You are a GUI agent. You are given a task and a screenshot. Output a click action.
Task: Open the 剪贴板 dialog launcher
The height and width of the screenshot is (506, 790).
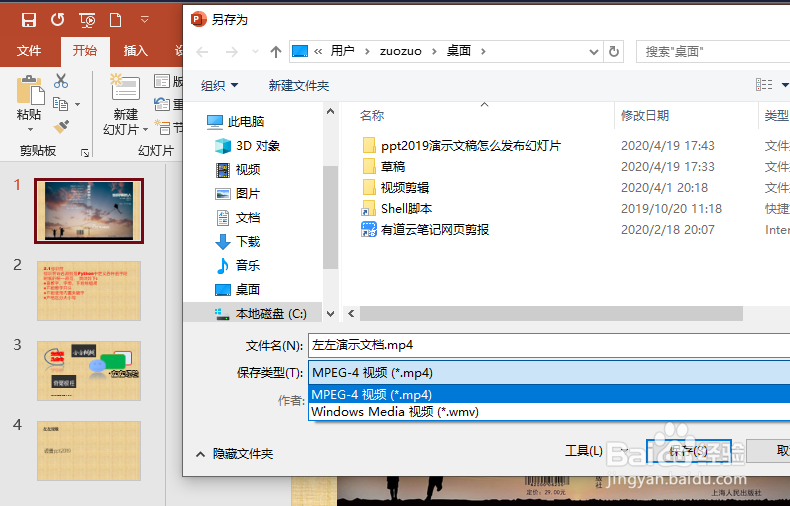pos(85,153)
